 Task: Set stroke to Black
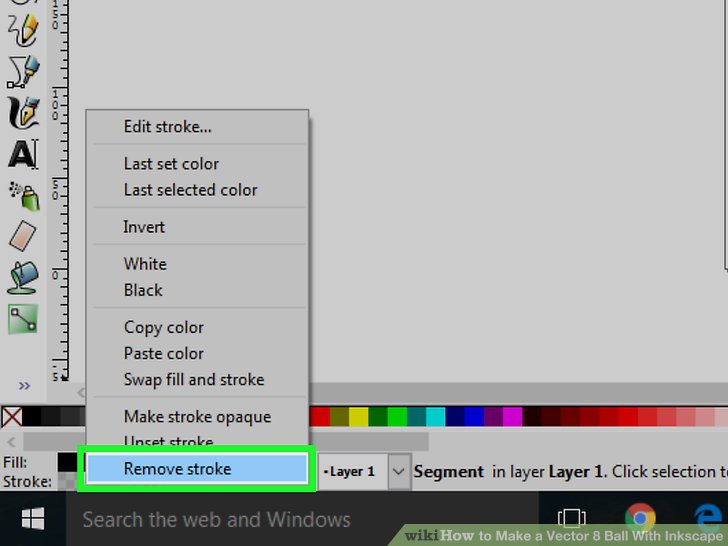(198, 290)
